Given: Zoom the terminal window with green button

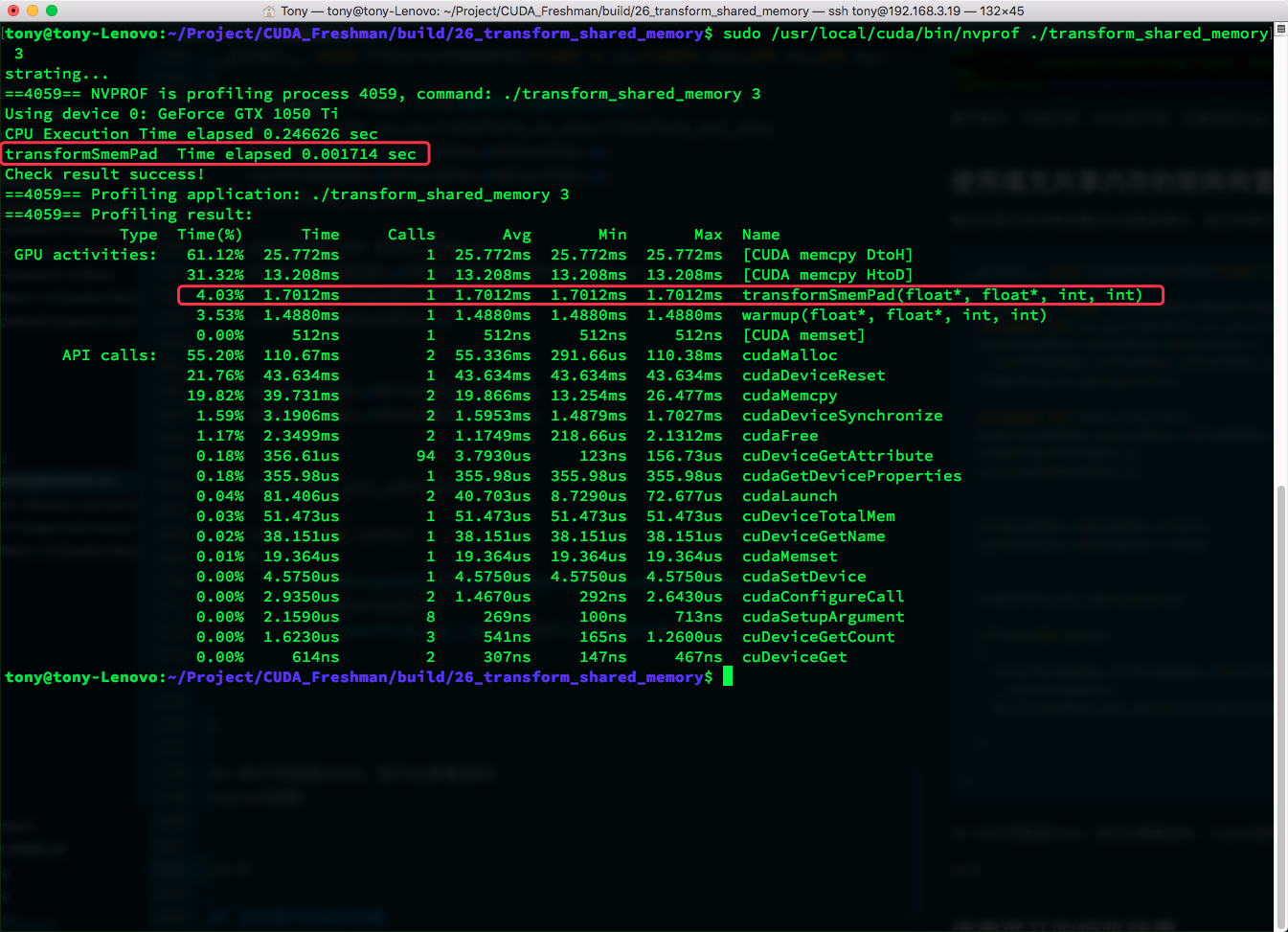Looking at the screenshot, I should (x=52, y=11).
